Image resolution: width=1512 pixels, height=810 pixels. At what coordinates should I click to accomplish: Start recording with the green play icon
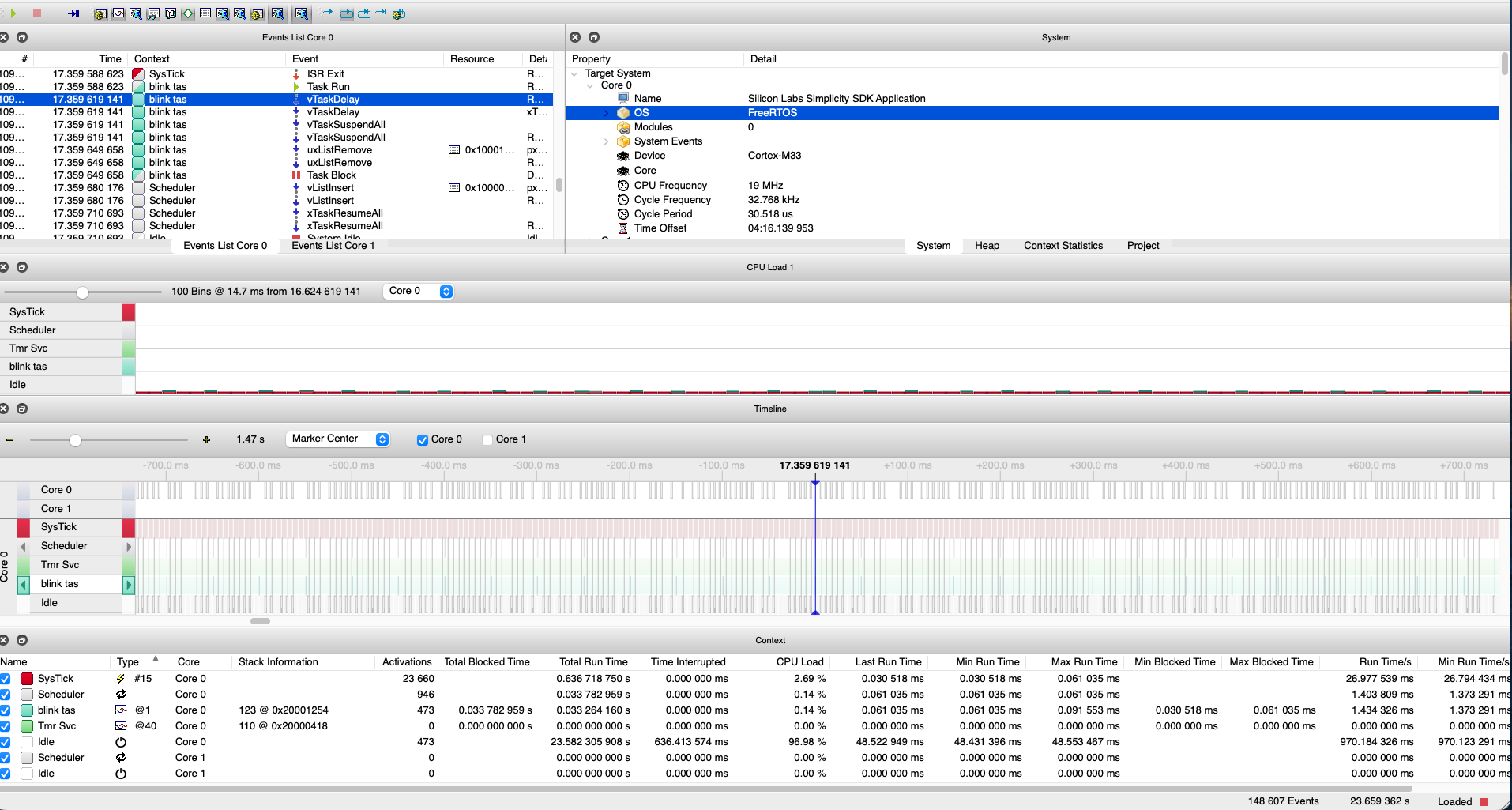tap(13, 13)
